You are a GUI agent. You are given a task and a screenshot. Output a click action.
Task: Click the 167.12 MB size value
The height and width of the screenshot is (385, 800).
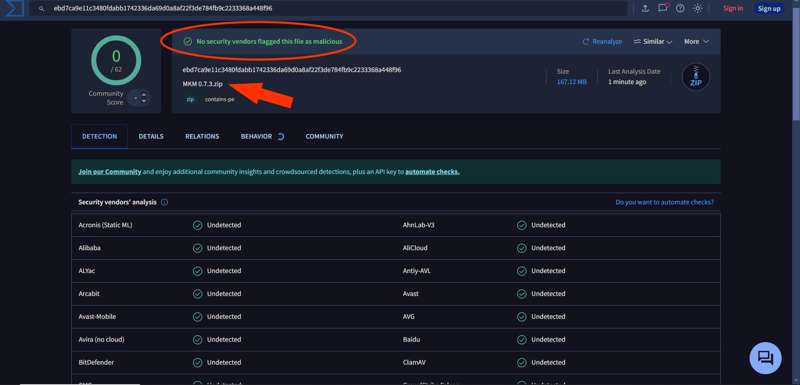[571, 82]
